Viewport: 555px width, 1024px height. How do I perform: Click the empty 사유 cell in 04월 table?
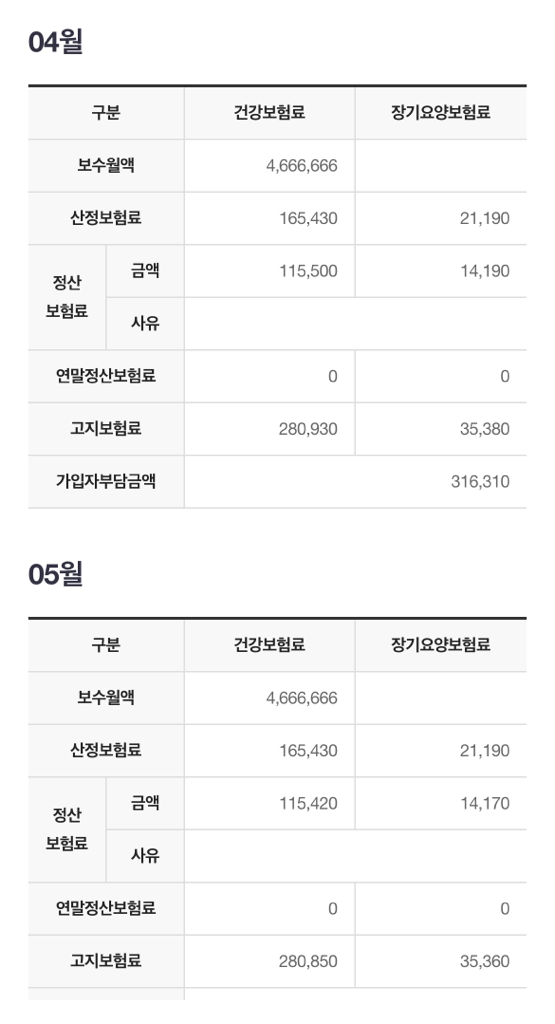click(355, 324)
